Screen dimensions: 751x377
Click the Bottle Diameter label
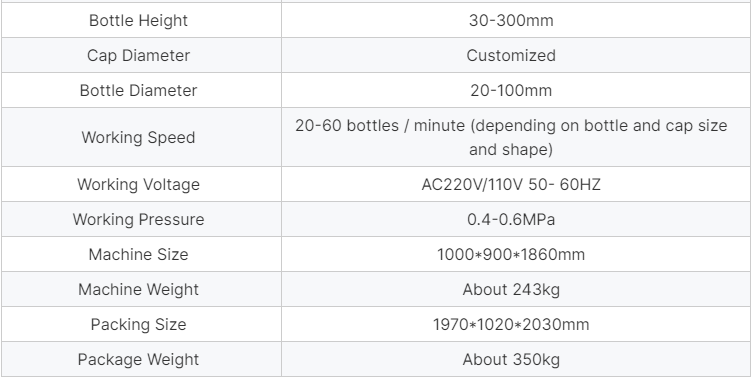(x=138, y=91)
